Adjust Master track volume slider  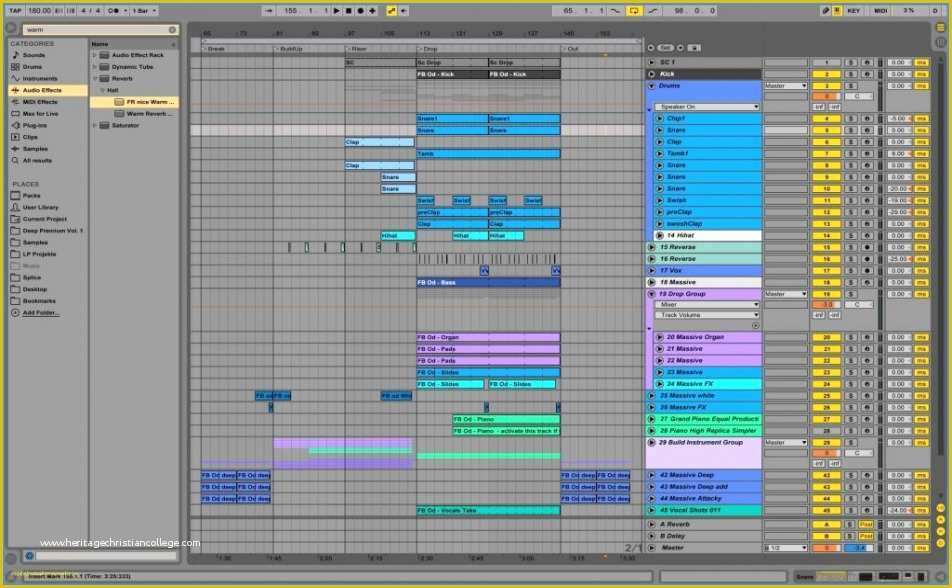point(826,548)
